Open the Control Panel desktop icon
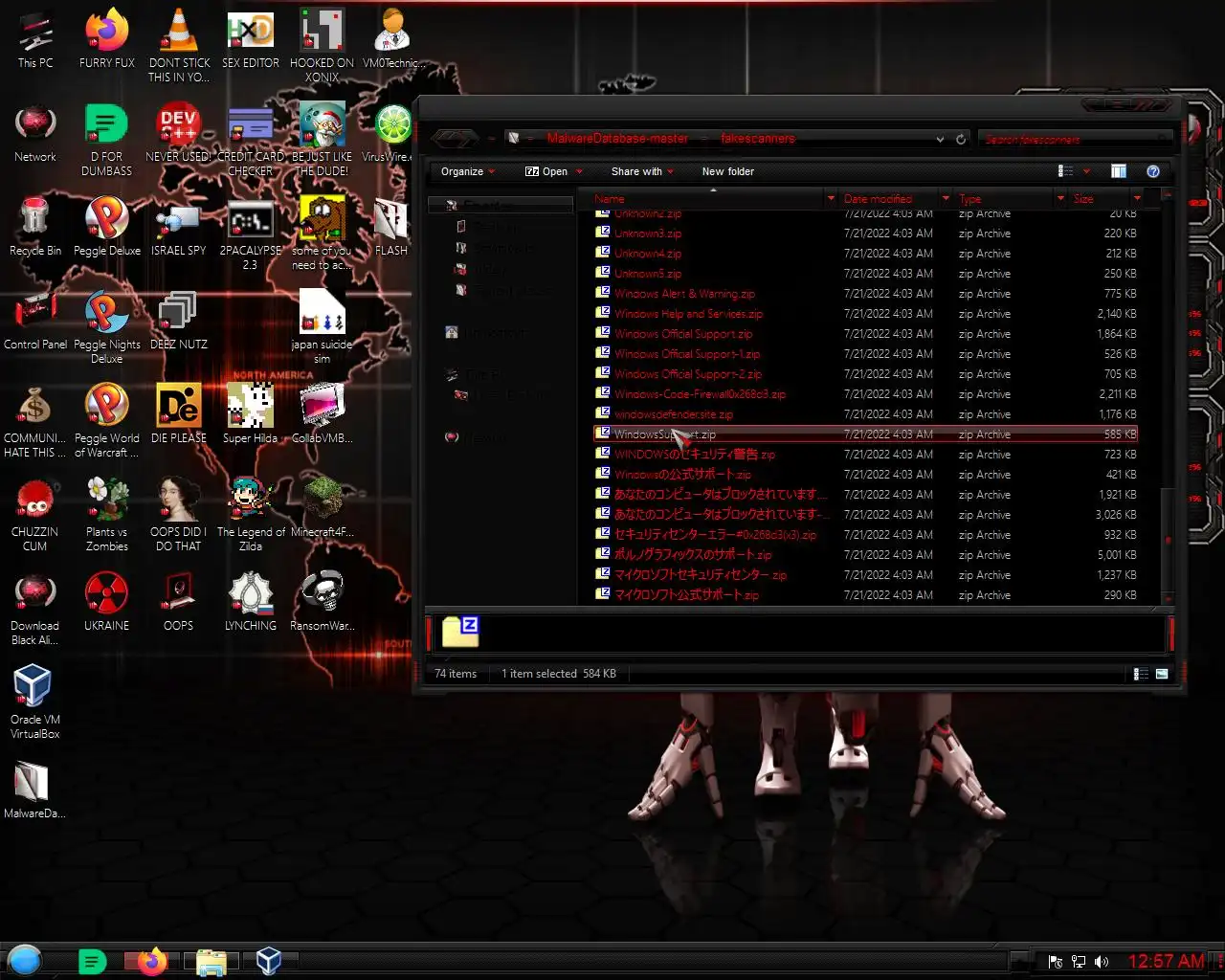This screenshot has width=1225, height=980. [x=35, y=322]
